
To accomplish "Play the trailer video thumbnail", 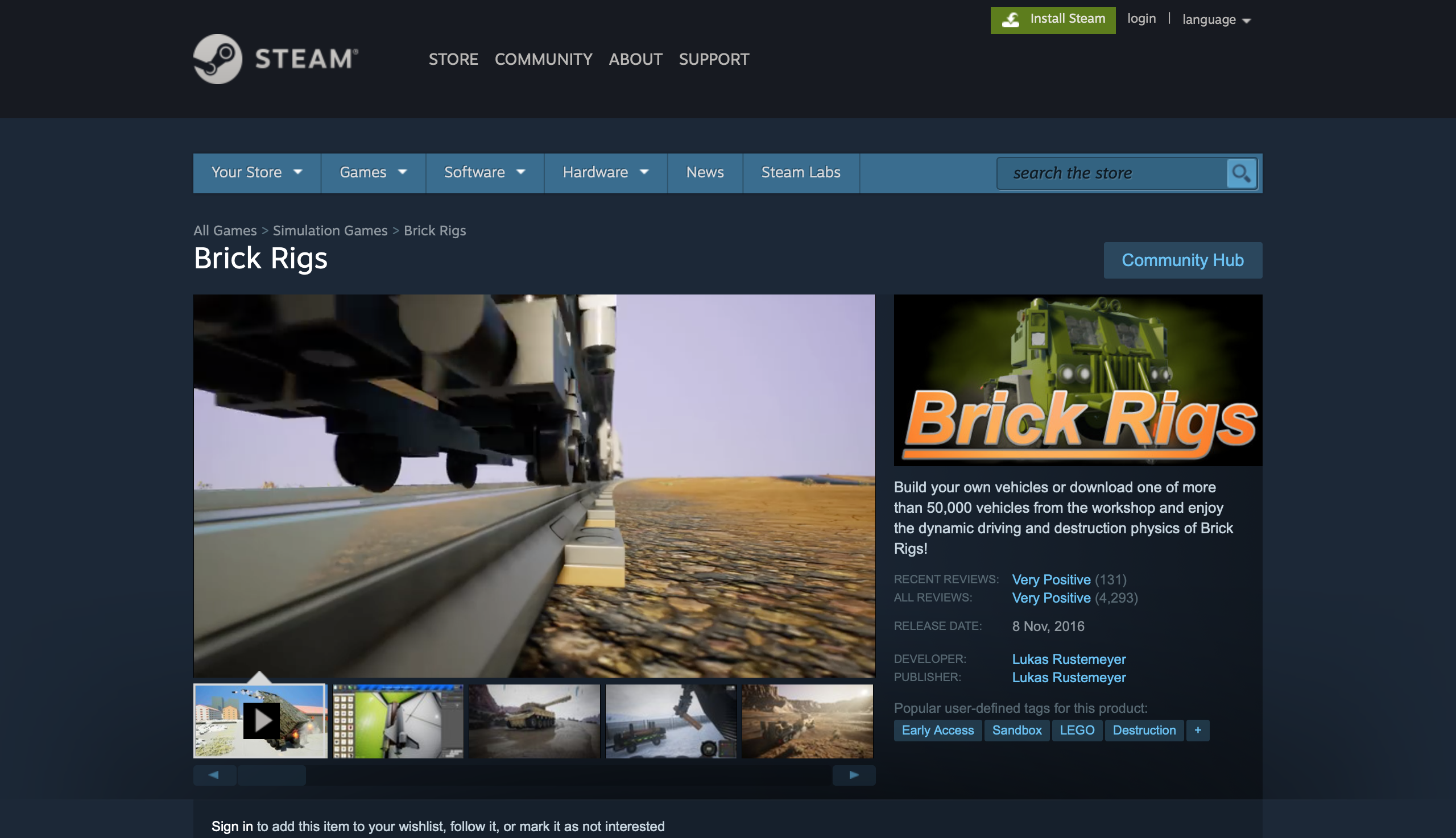I will (260, 720).
